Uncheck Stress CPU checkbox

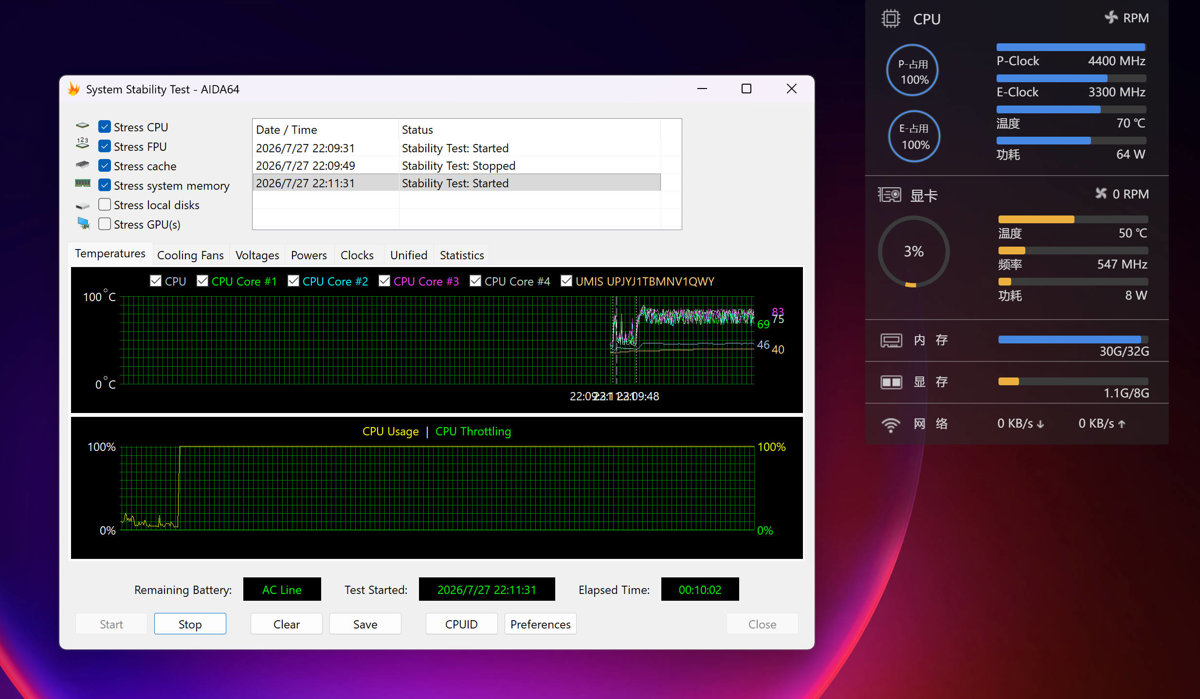[x=104, y=127]
